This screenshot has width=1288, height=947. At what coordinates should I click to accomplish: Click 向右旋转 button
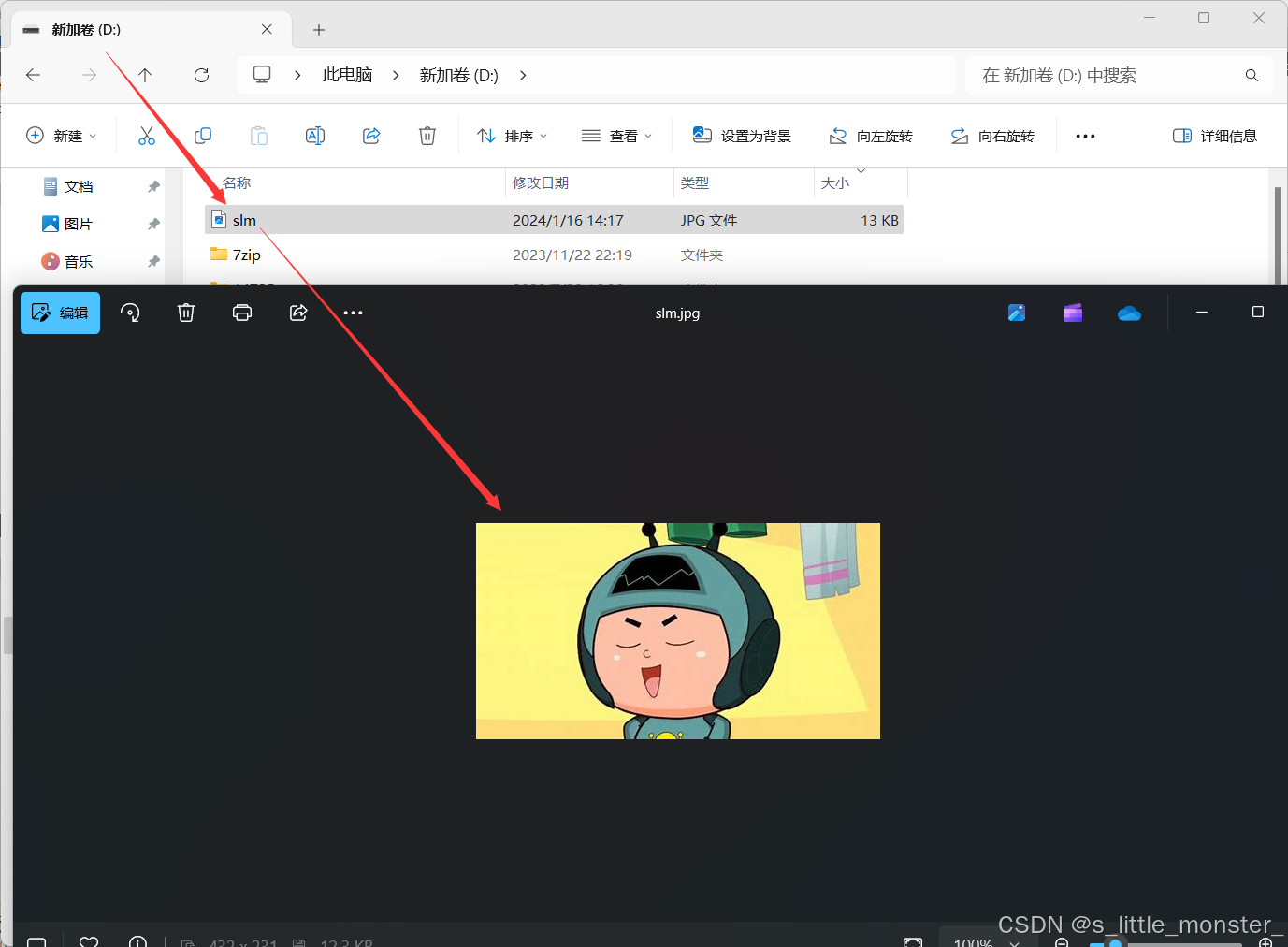(x=992, y=136)
